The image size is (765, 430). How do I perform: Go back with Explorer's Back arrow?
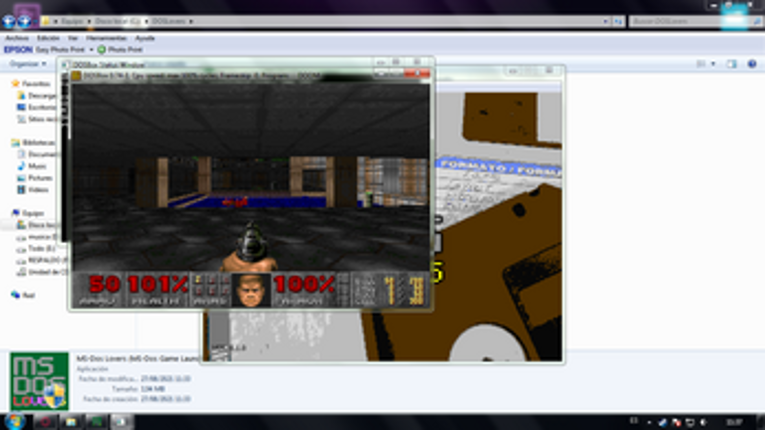[8, 21]
